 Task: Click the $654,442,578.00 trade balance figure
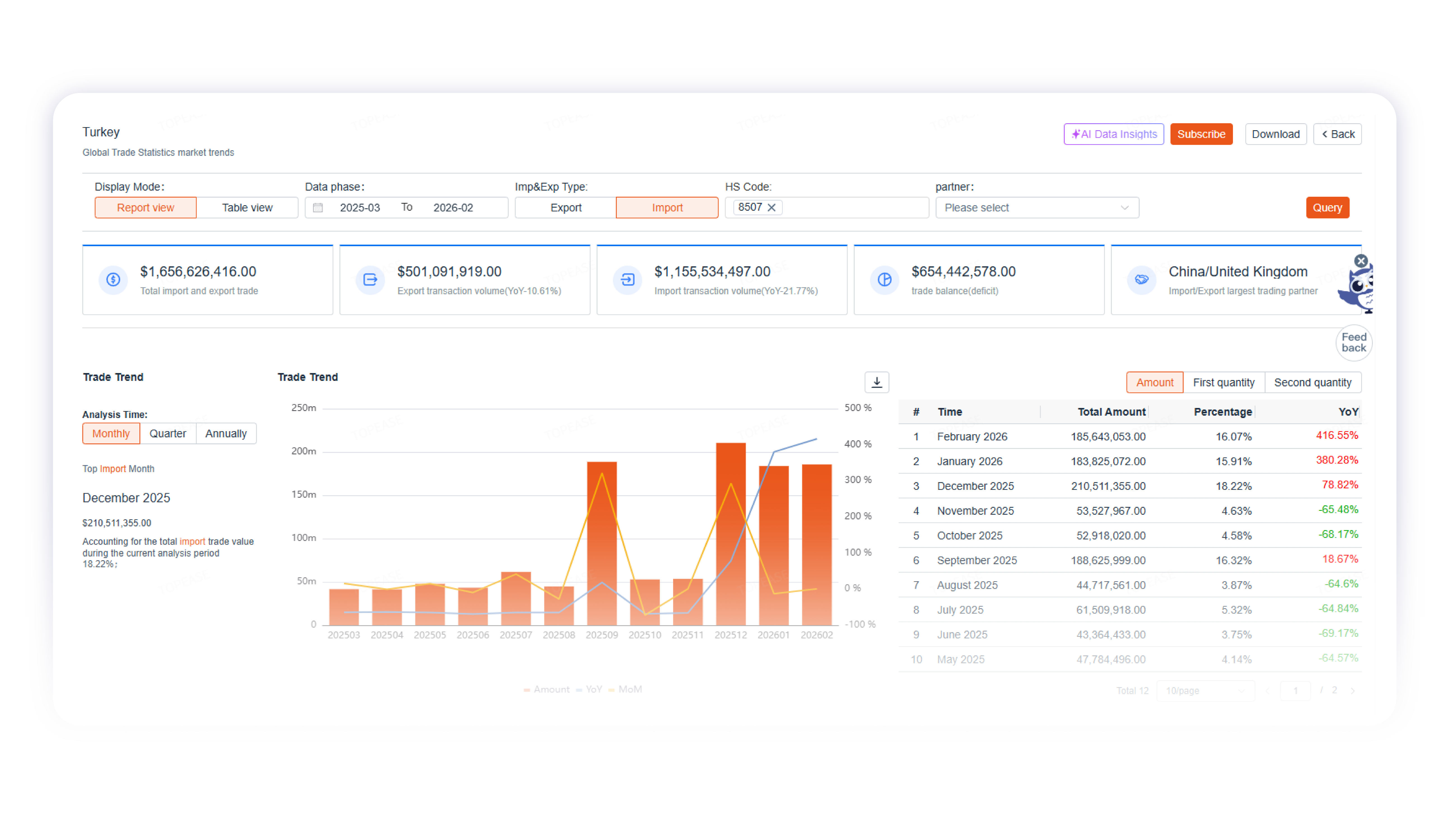963,271
